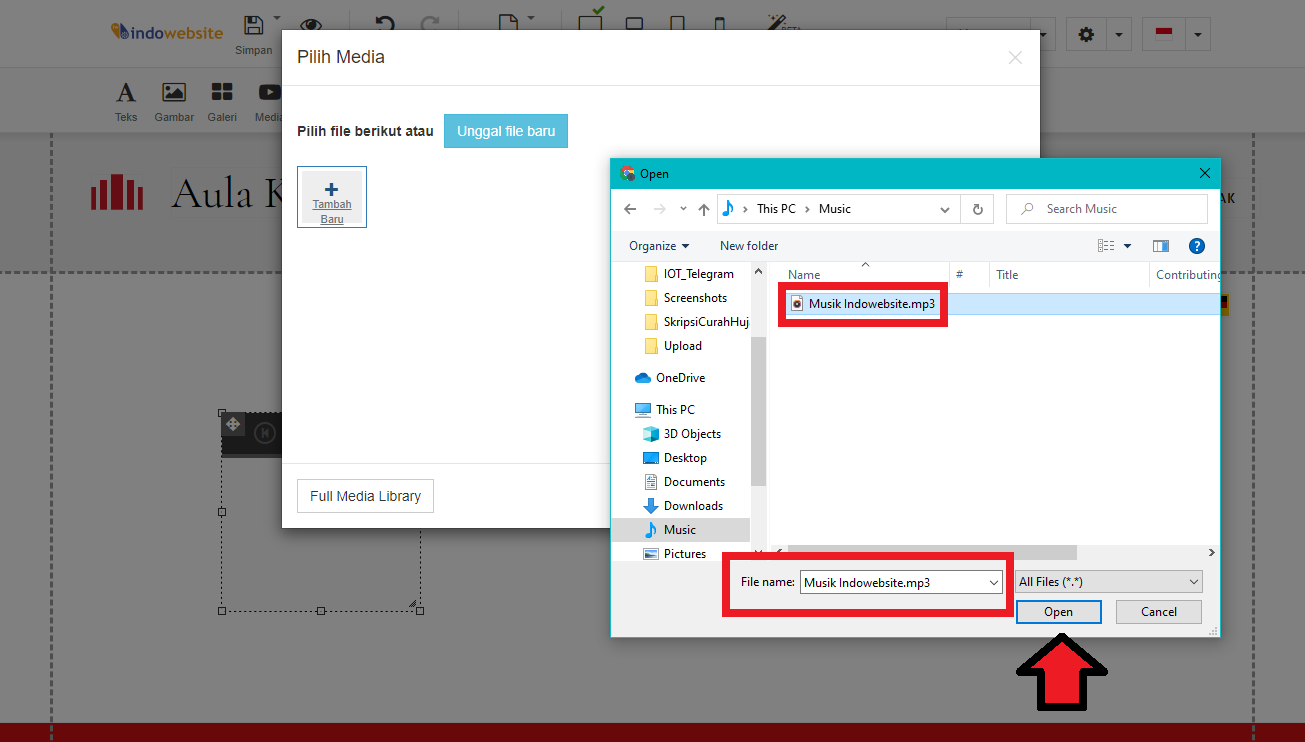This screenshot has height=742, width=1305.
Task: Click the Simpan save icon
Action: [254, 27]
